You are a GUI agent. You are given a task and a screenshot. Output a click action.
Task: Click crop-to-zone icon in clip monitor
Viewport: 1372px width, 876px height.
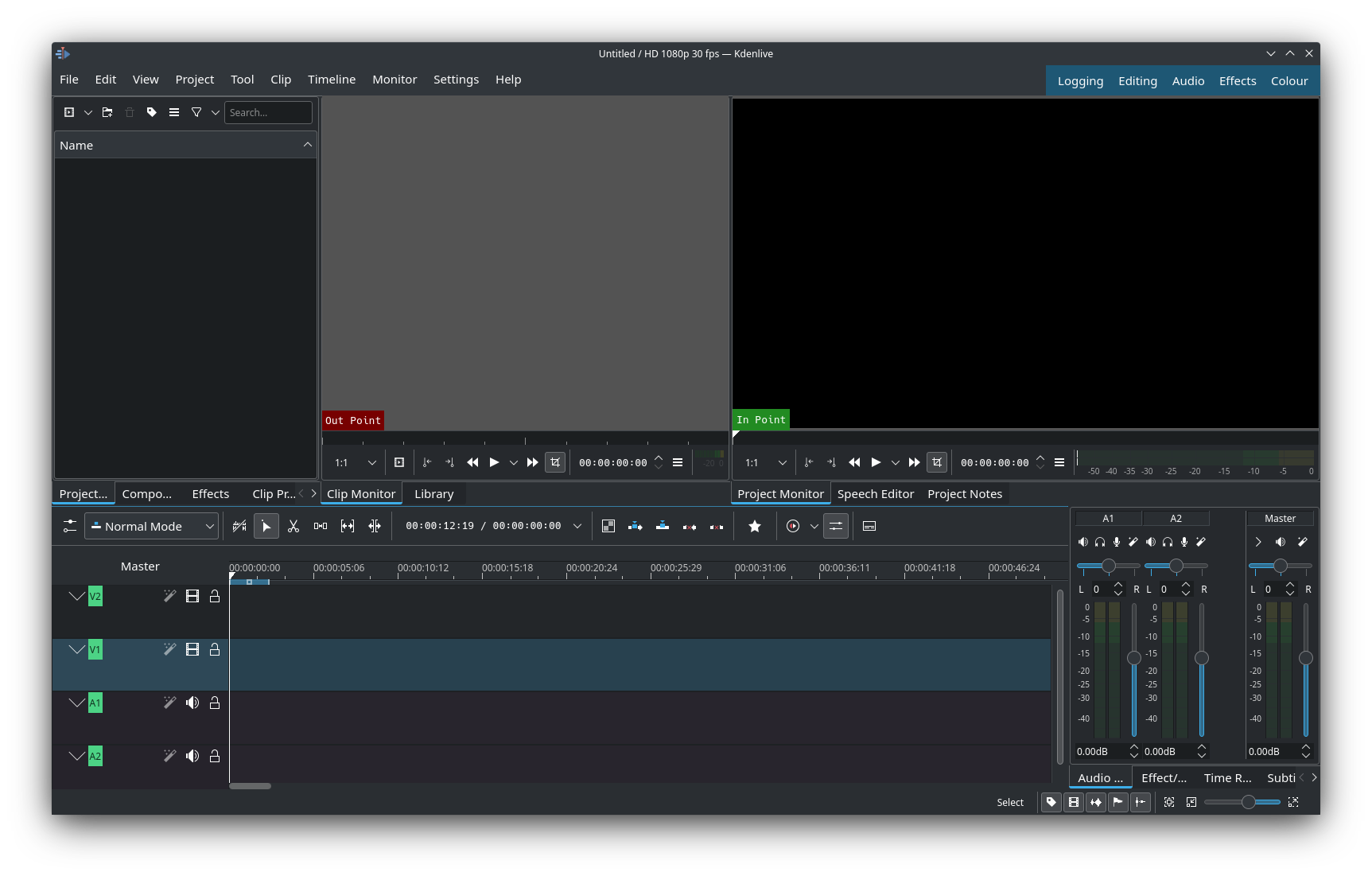point(555,462)
